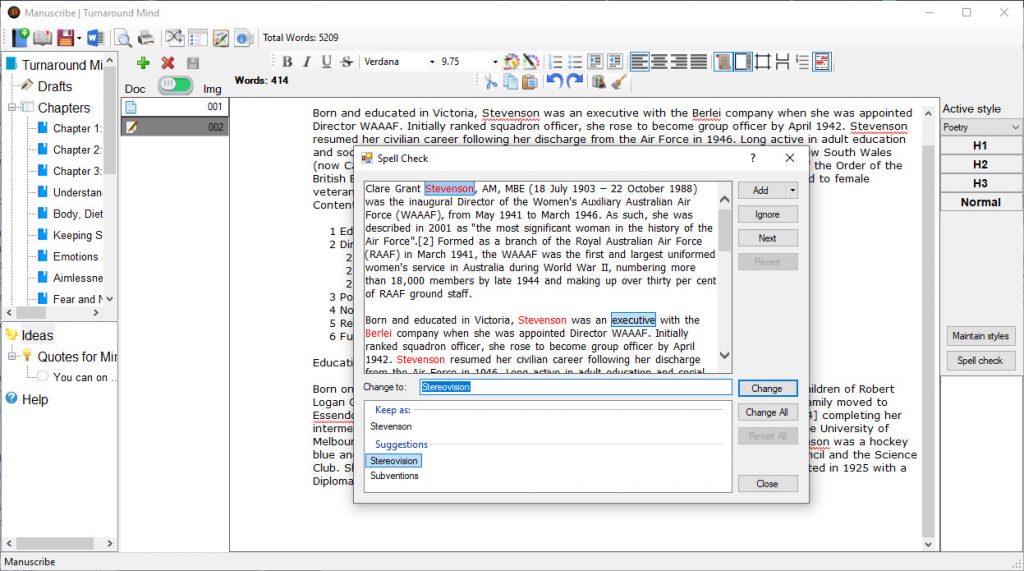Image resolution: width=1024 pixels, height=571 pixels.
Task: Open Body, Diet chapter in tree
Action: tap(78, 214)
